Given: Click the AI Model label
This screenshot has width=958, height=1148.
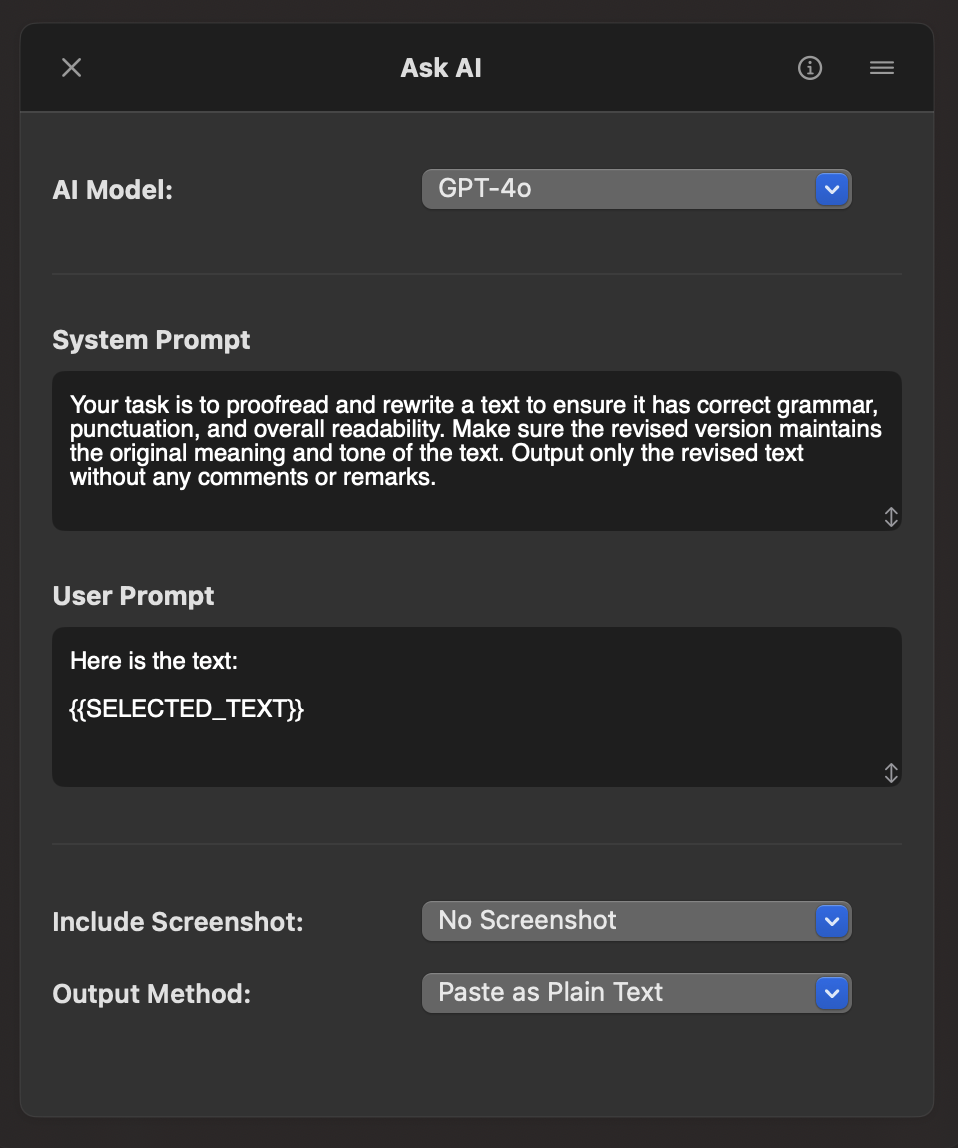Looking at the screenshot, I should point(113,190).
